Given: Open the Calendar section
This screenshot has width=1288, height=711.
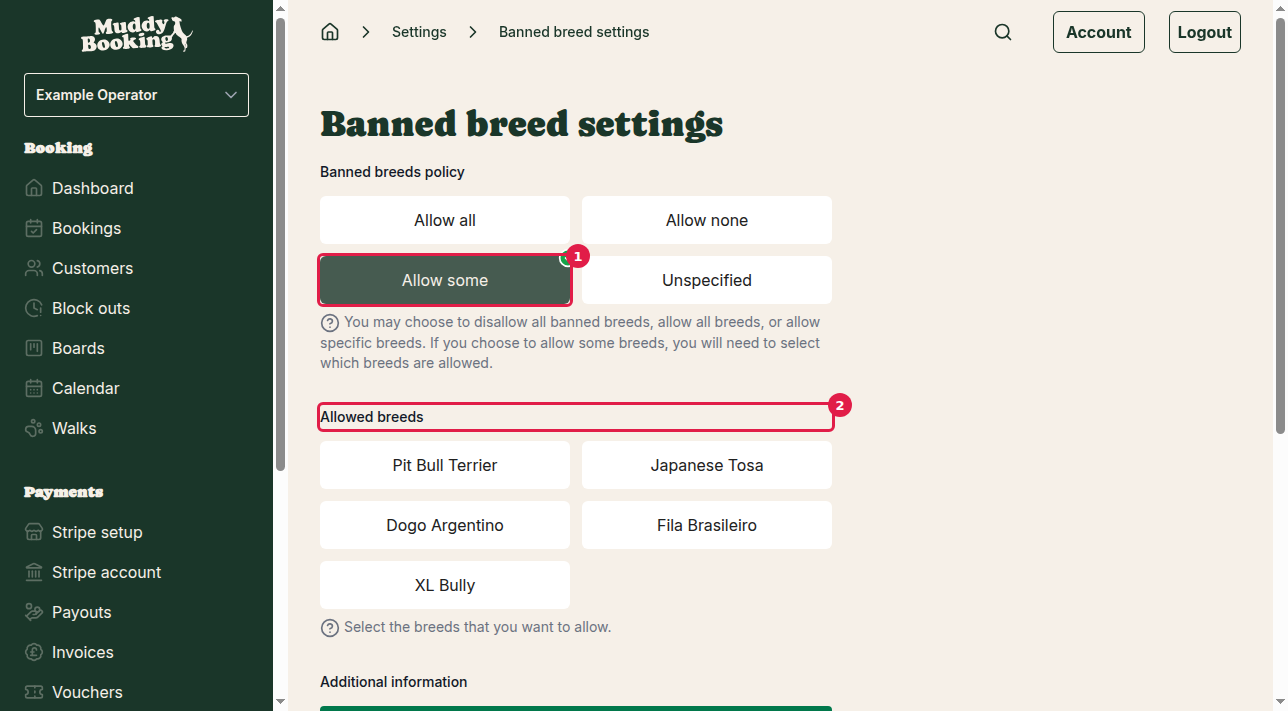Looking at the screenshot, I should pyautogui.click(x=86, y=388).
